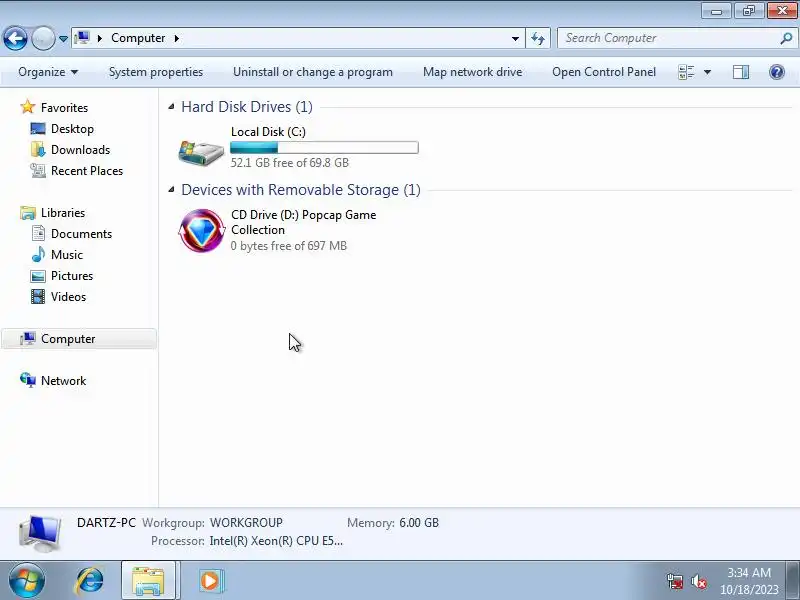Click the Intel(R) Xeon(R) processor value
This screenshot has width=800, height=600.
[276, 540]
